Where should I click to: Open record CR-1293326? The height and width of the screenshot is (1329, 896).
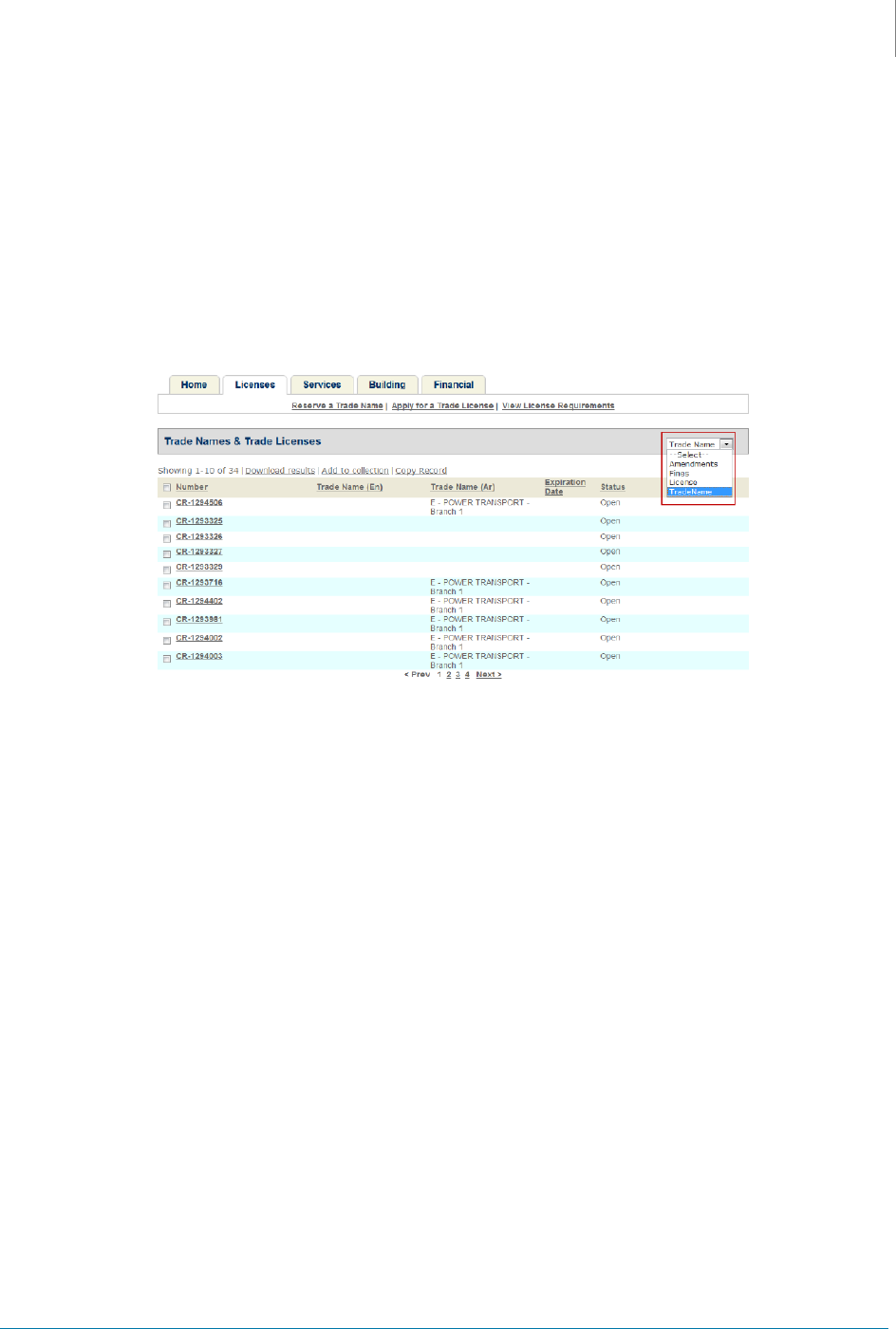tap(199, 536)
